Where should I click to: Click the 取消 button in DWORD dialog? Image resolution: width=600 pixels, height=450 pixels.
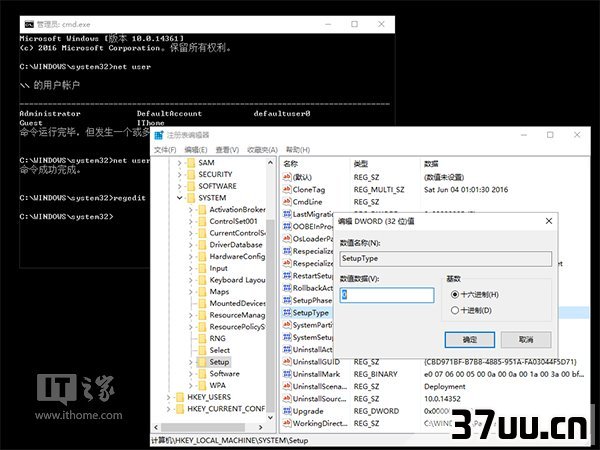[x=526, y=340]
